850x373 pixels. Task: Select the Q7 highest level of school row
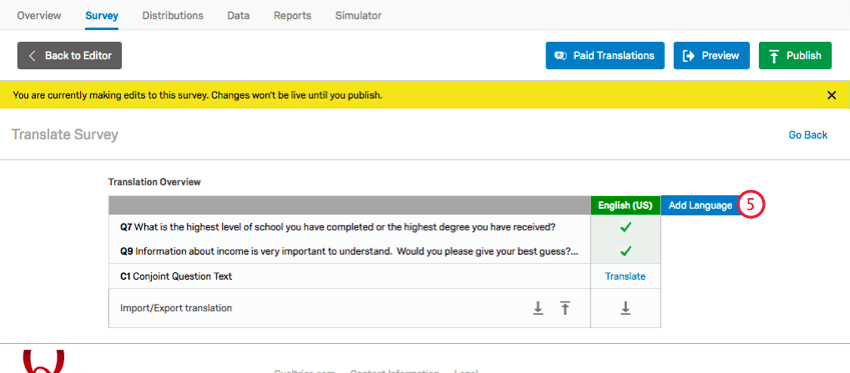[x=350, y=227]
